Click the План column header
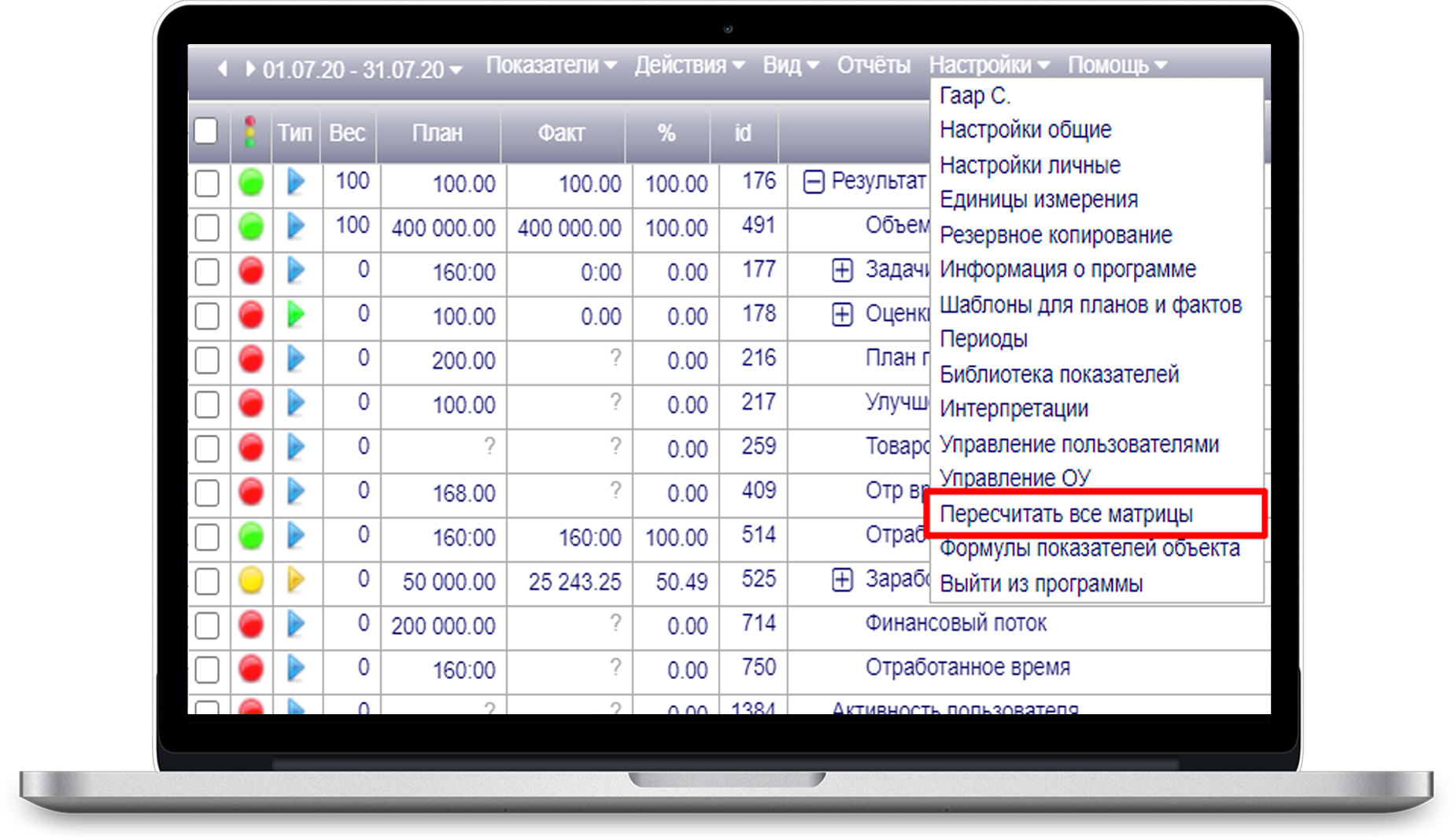 (x=438, y=133)
